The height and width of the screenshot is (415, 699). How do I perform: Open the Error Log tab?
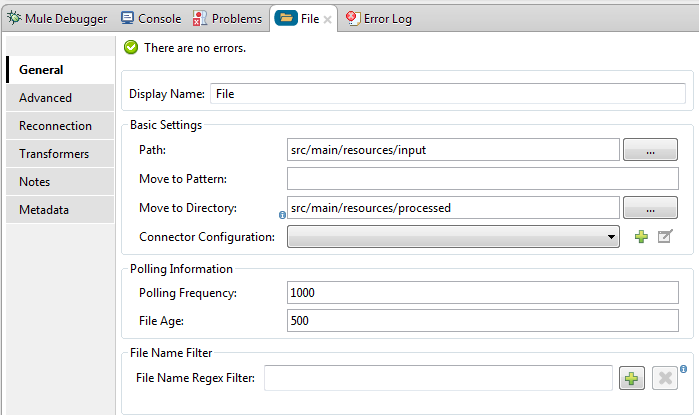(x=379, y=19)
